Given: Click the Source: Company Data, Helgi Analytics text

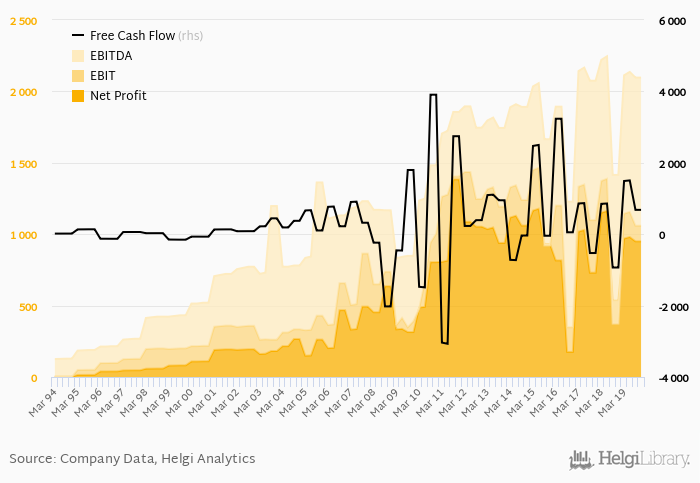Looking at the screenshot, I should pos(132,458).
